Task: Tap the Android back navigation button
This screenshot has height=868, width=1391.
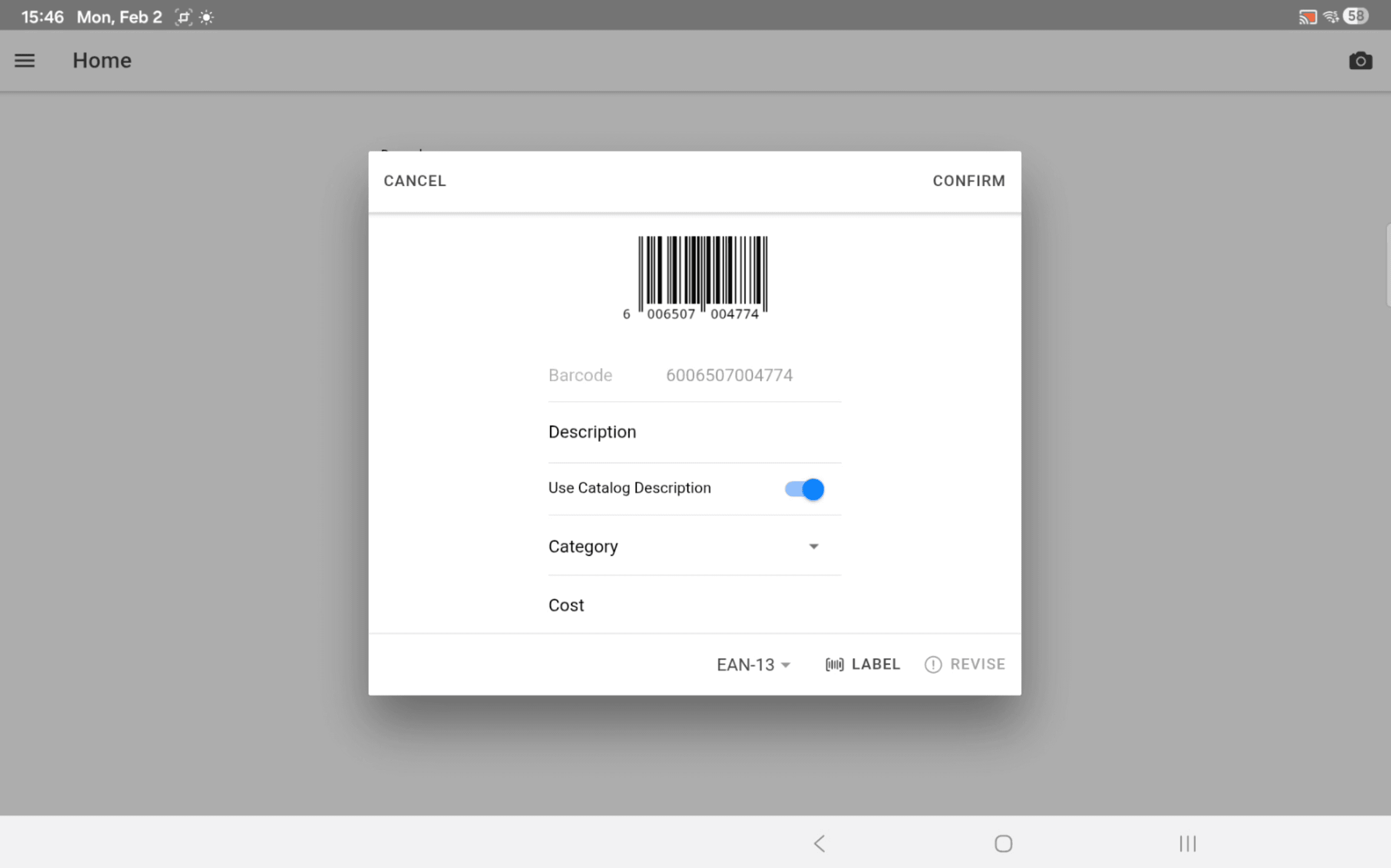Action: (819, 843)
